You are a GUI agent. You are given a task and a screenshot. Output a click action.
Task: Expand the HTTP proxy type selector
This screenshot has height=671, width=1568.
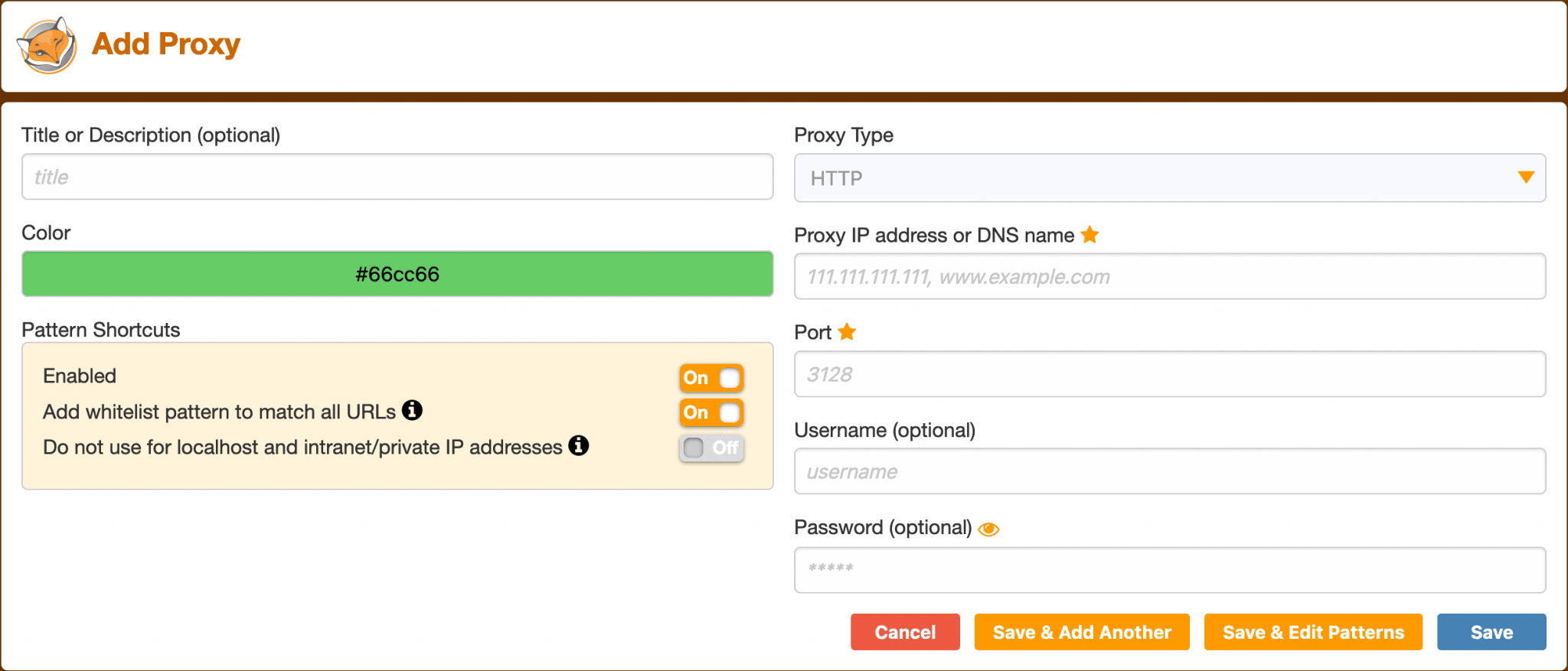pos(1169,178)
